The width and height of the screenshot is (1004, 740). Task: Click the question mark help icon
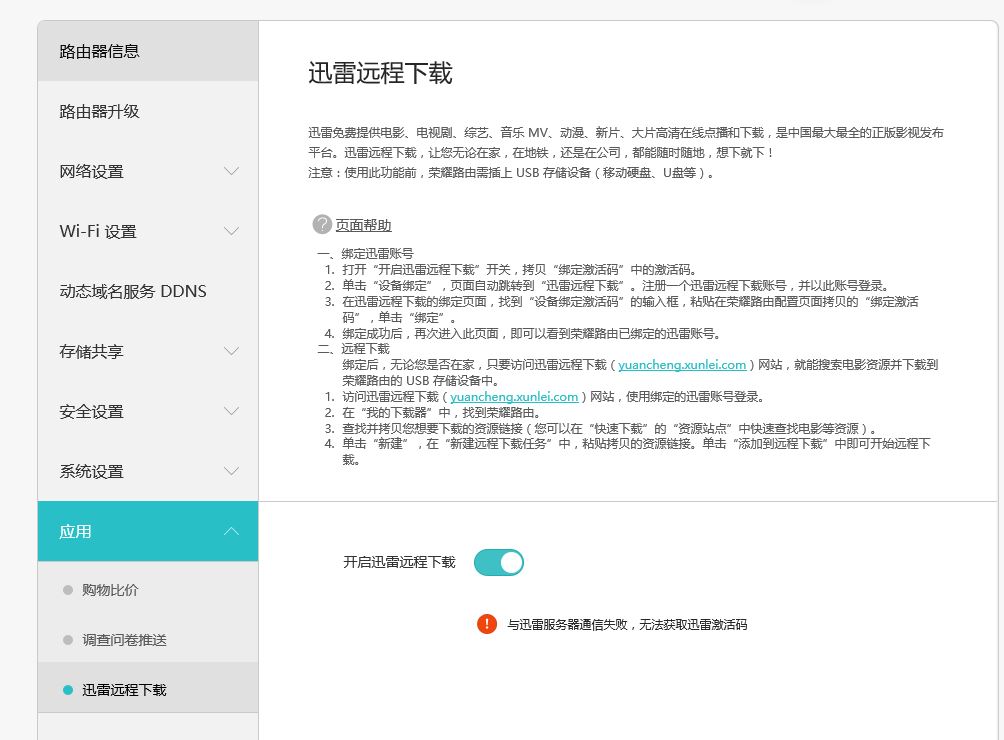coord(321,225)
